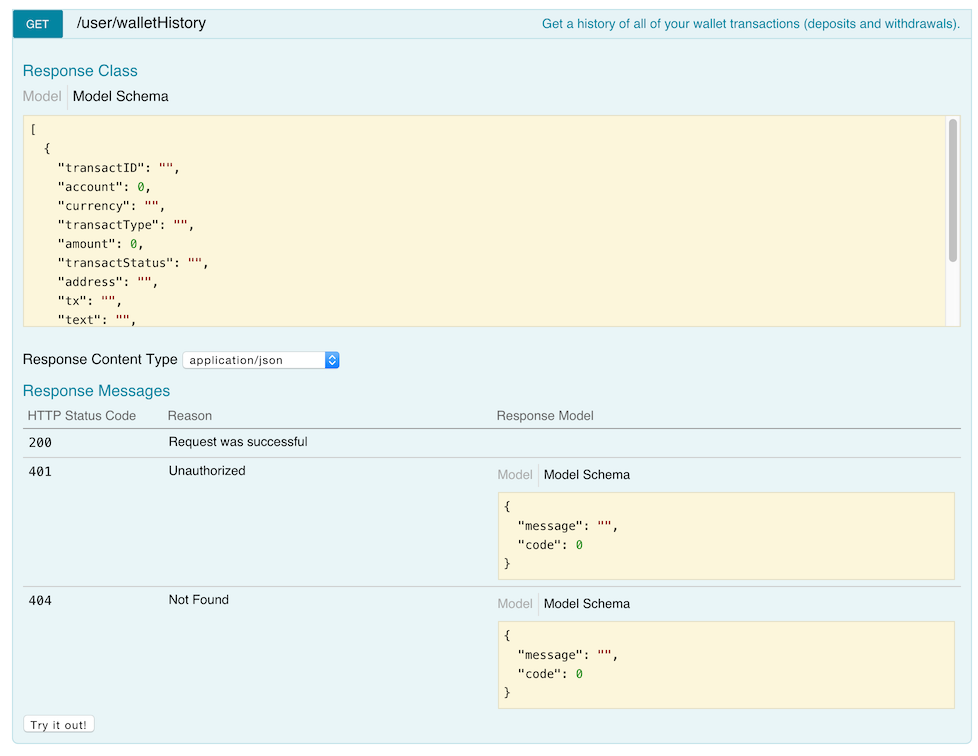The width and height of the screenshot is (978, 756).
Task: Click the "amount": 0 line in schema
Action: click(x=100, y=244)
